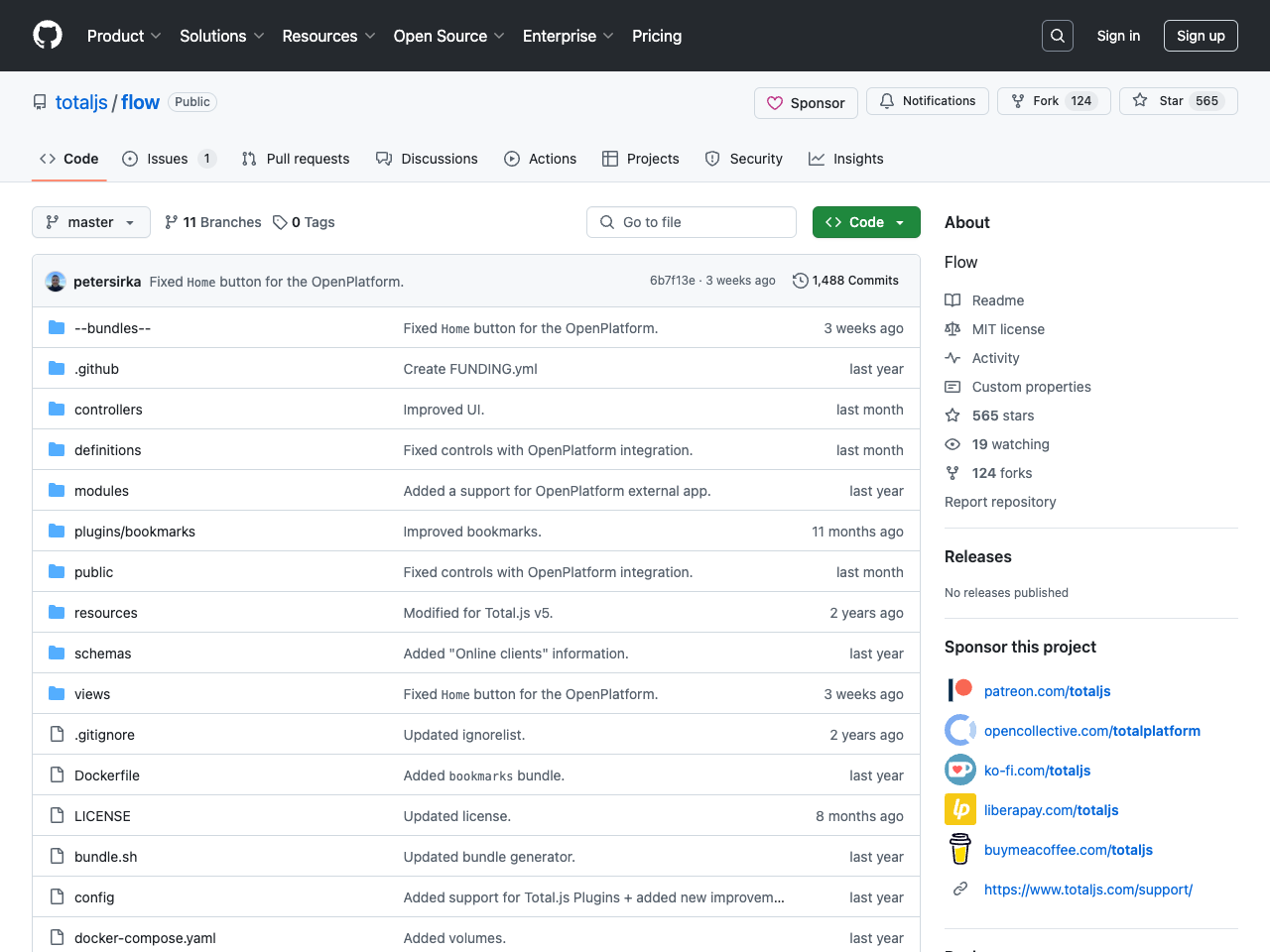Click the star icon in Star button
This screenshot has height=952, width=1270.
click(x=1140, y=100)
